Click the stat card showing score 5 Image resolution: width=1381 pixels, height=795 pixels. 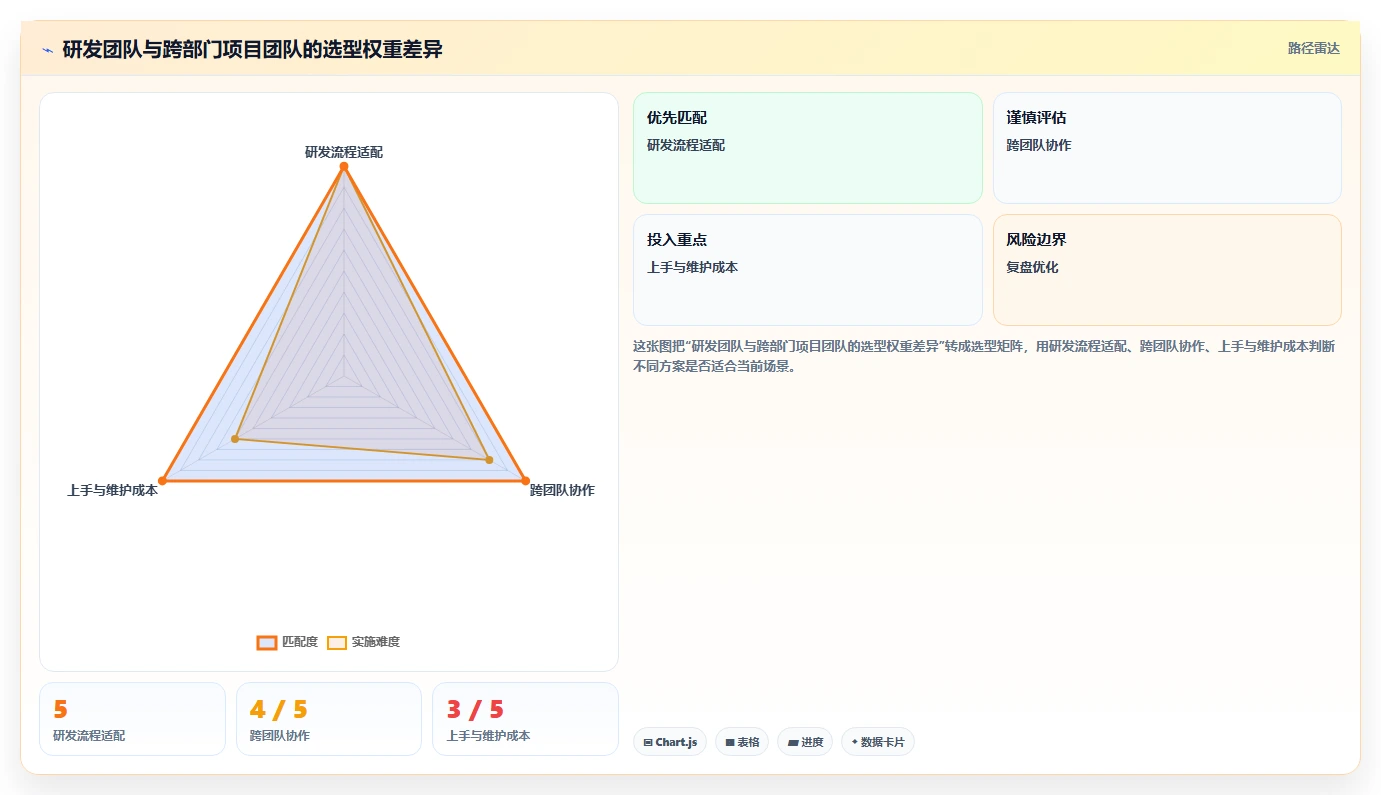[x=132, y=719]
